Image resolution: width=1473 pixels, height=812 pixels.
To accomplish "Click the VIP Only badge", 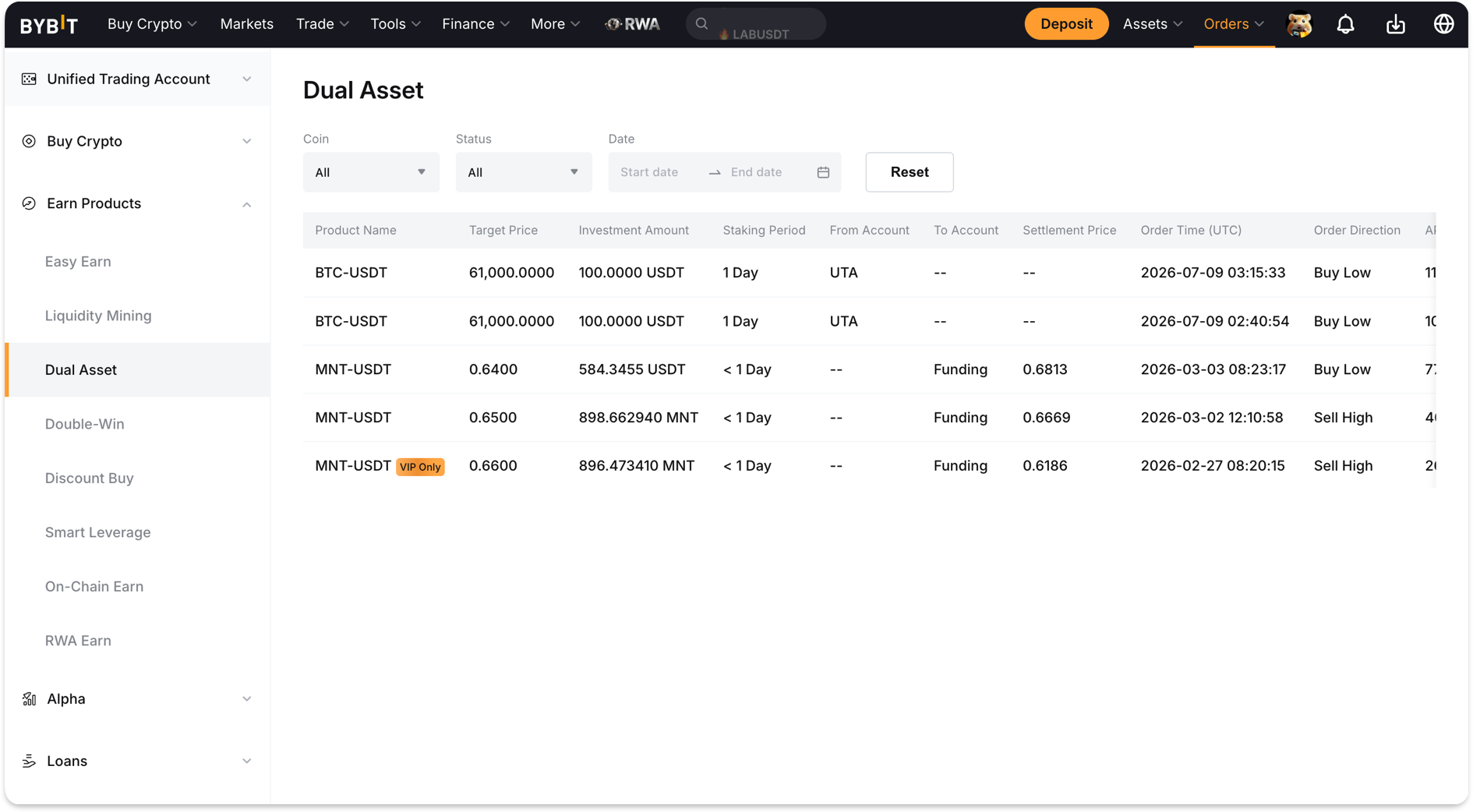I will click(420, 467).
